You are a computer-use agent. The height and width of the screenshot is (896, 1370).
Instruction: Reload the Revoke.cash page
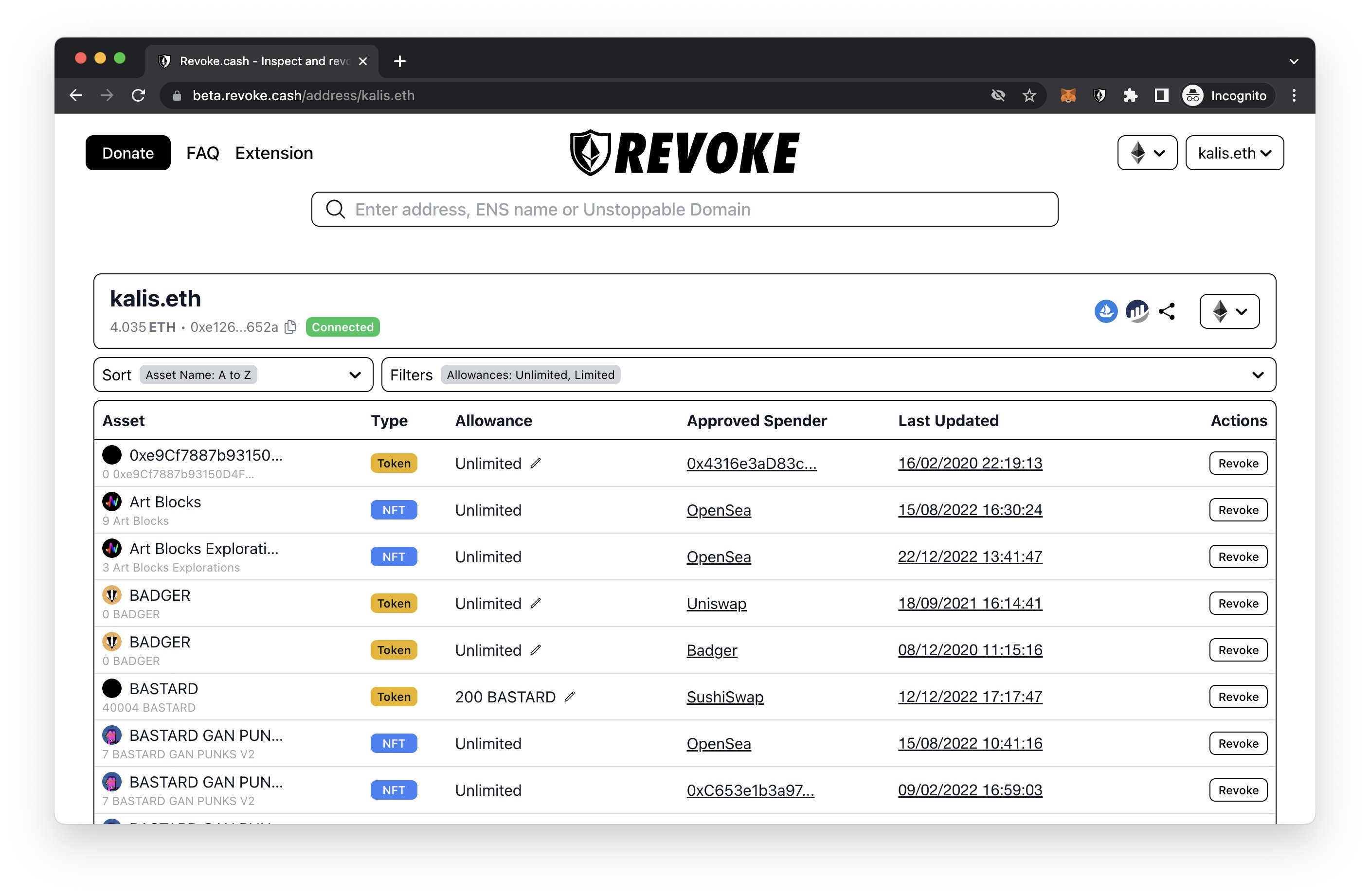coord(138,95)
